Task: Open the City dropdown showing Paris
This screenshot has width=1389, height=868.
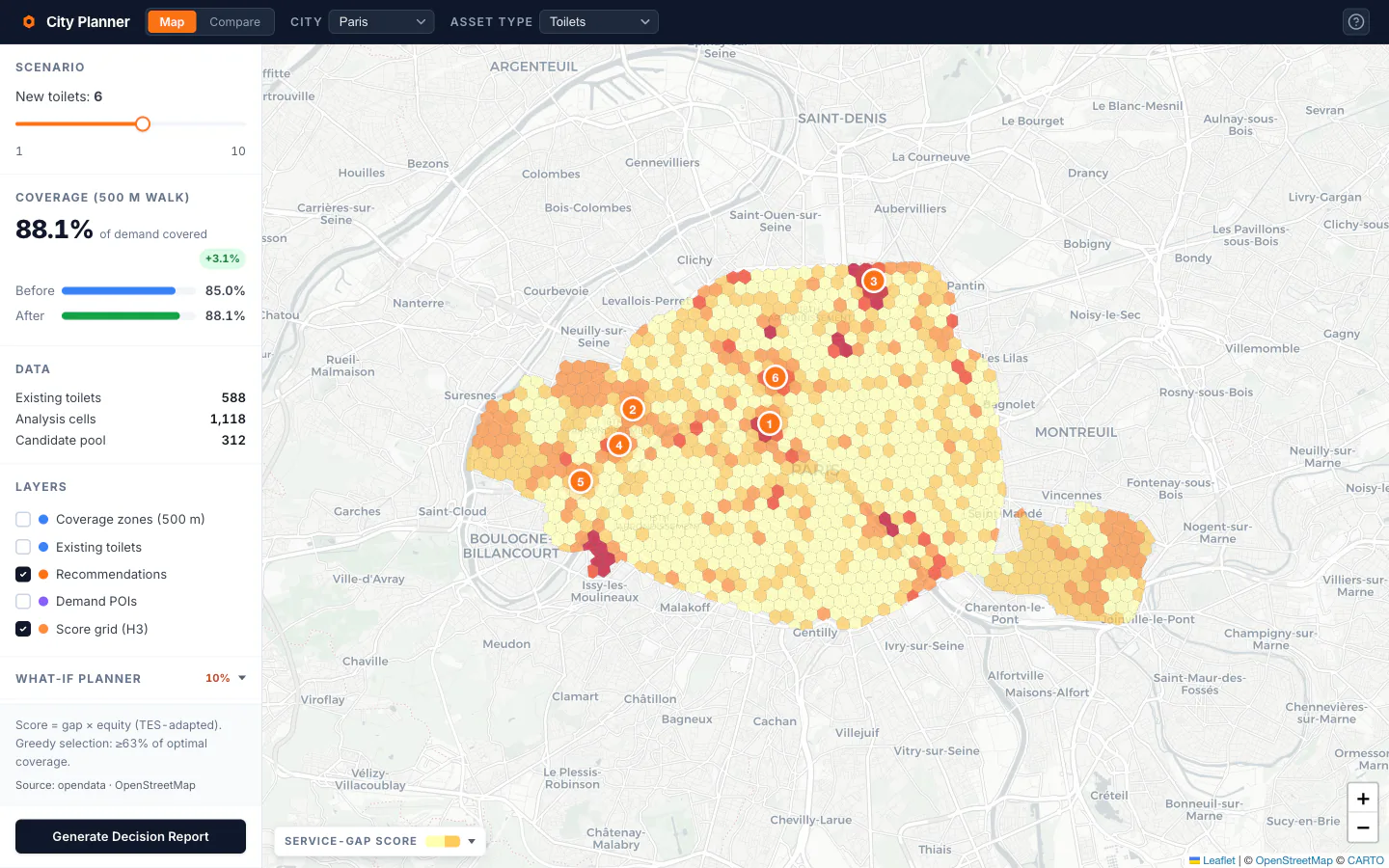Action: point(381,21)
